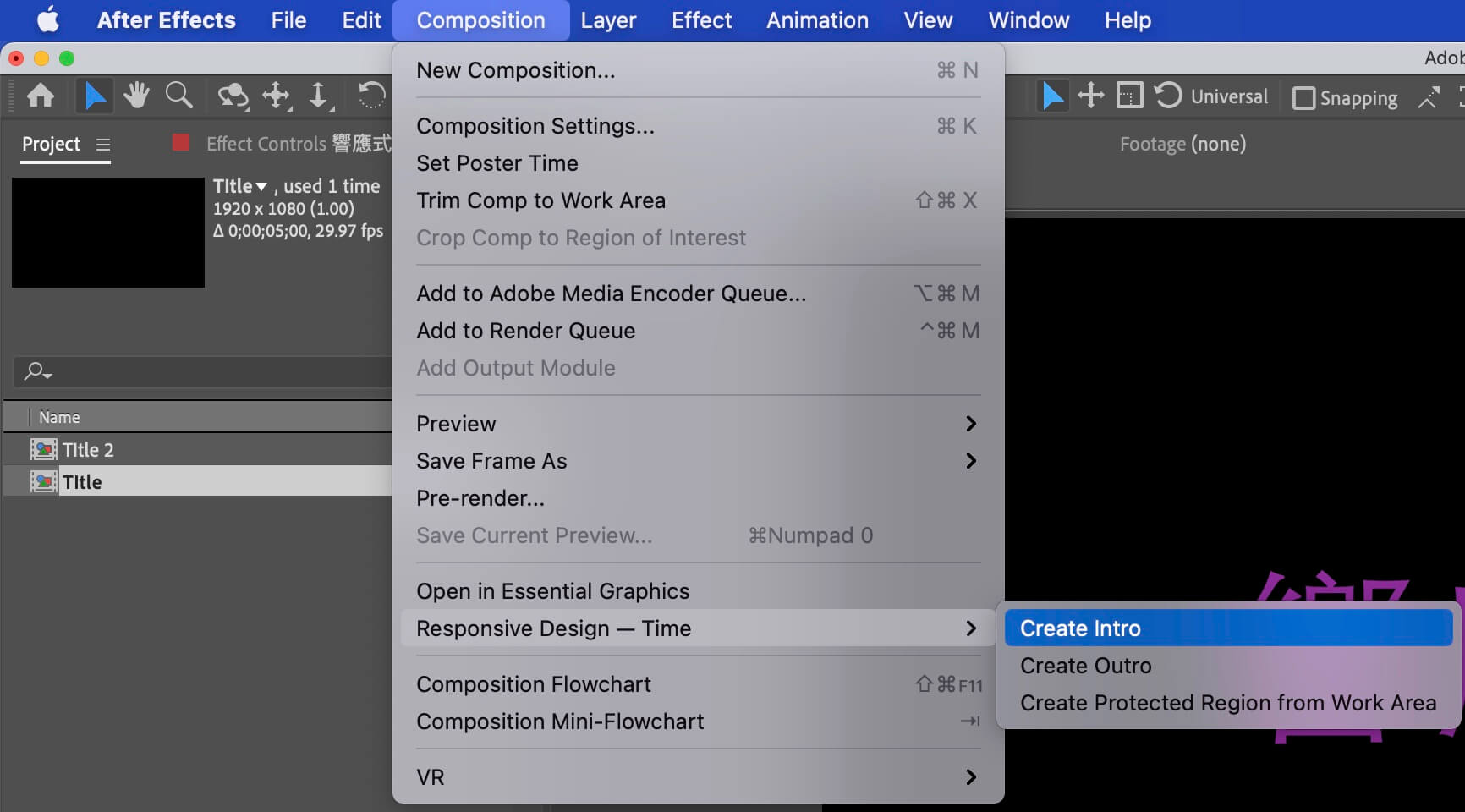Choose Add to Render Queue
Image resolution: width=1465 pixels, height=812 pixels.
click(x=698, y=331)
